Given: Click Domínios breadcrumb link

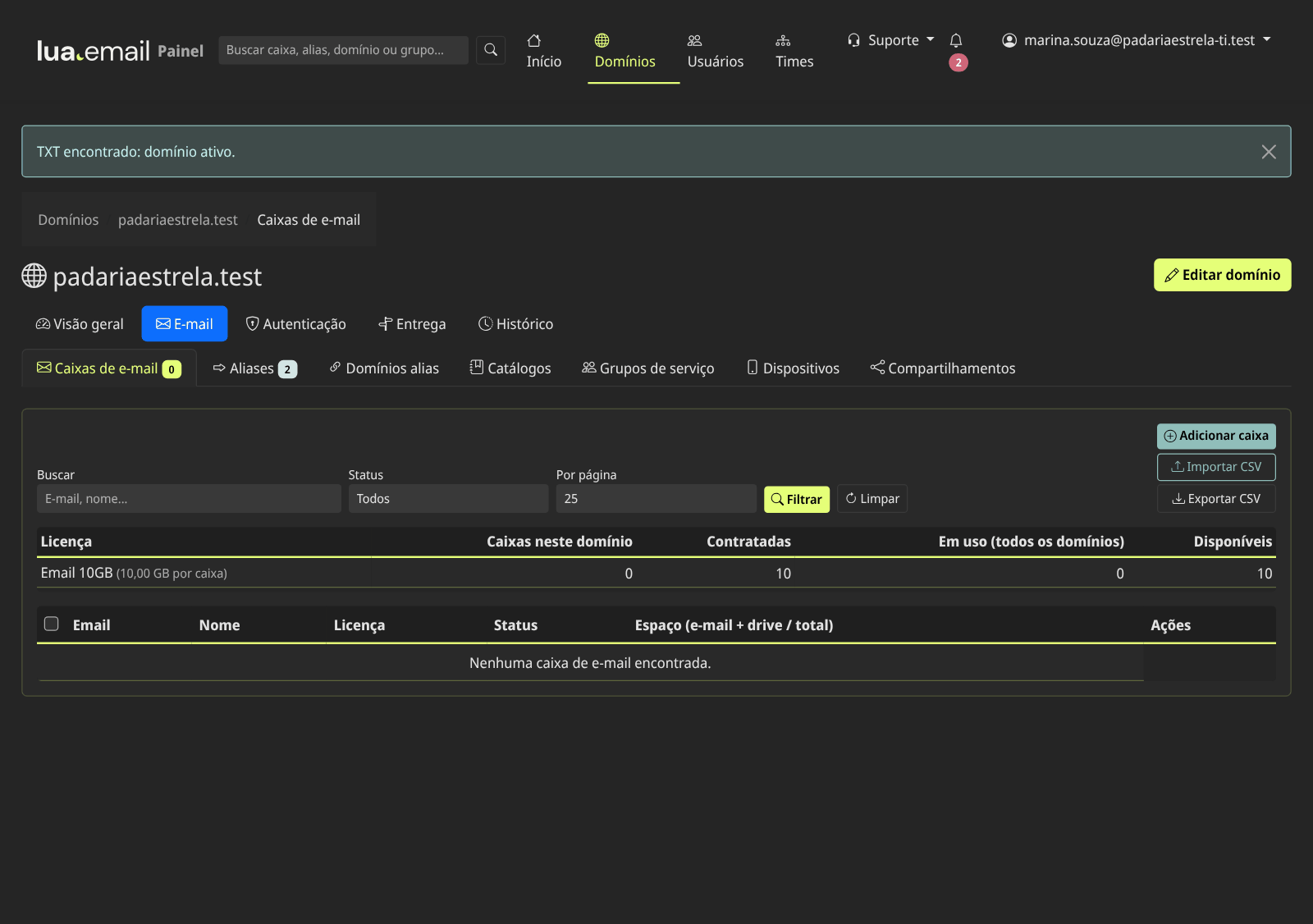Looking at the screenshot, I should [x=68, y=220].
